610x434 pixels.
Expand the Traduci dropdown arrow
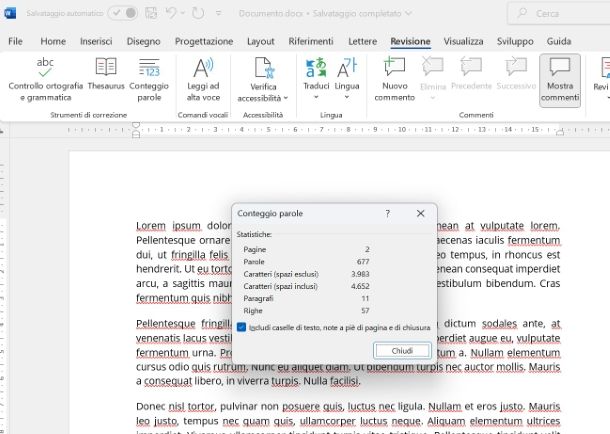point(316,97)
